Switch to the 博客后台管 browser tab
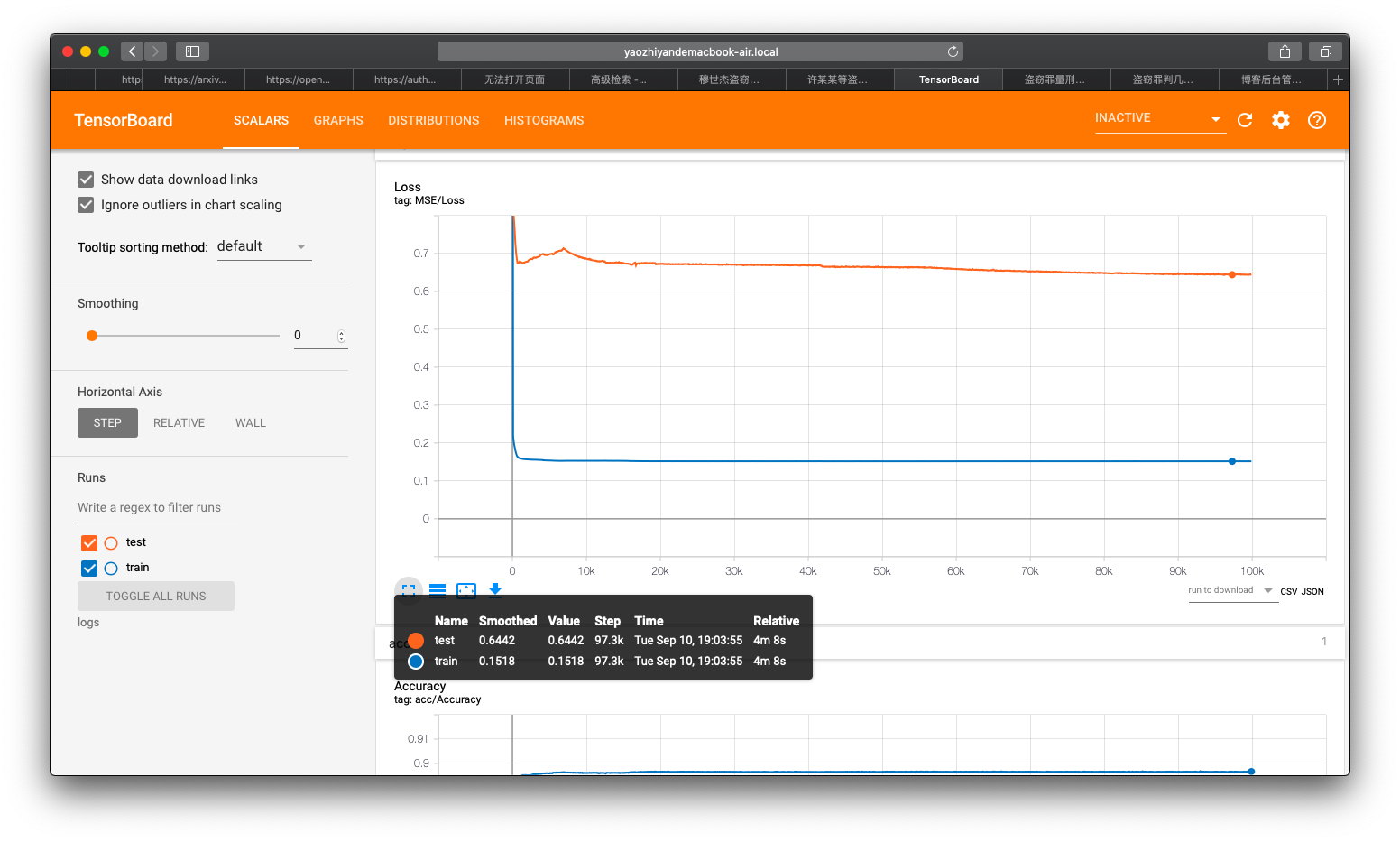This screenshot has width=1400, height=842. point(1272,79)
